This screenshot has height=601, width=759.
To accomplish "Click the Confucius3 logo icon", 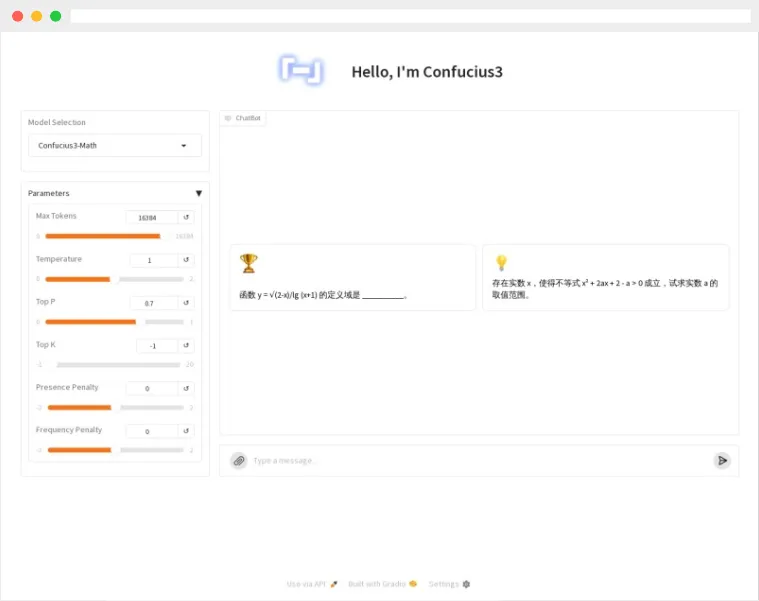I will click(x=301, y=71).
